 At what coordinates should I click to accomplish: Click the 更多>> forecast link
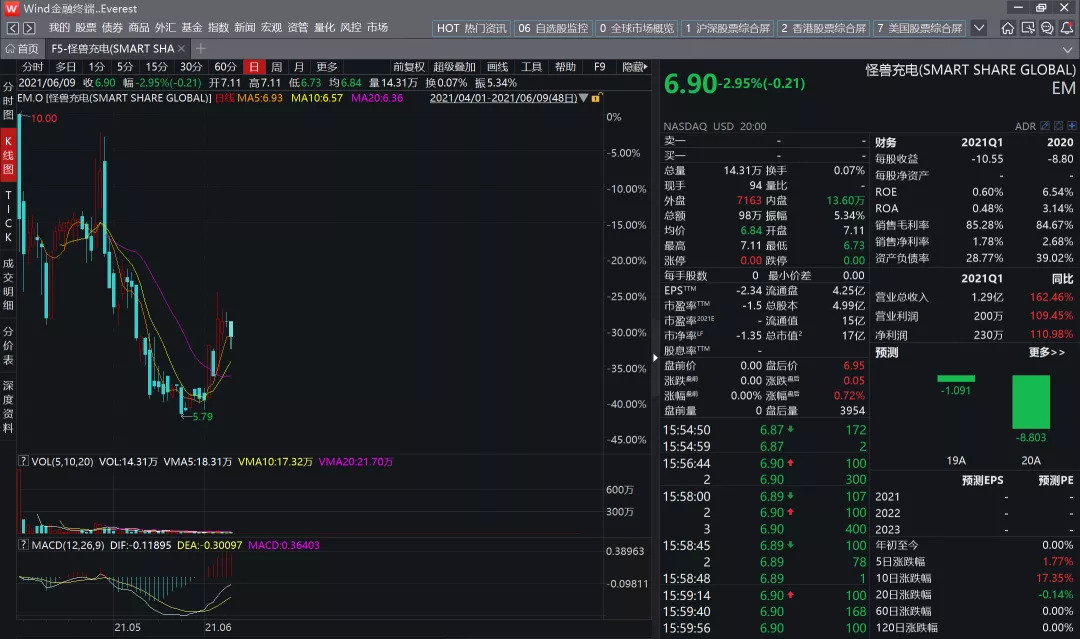(1046, 352)
